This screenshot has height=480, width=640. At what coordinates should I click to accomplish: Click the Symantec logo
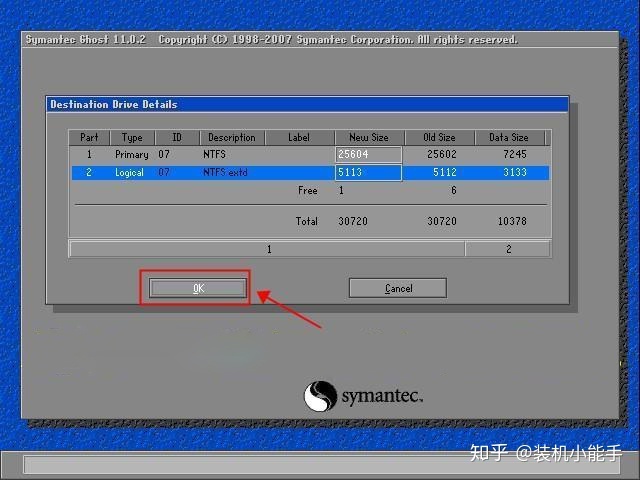click(x=363, y=396)
